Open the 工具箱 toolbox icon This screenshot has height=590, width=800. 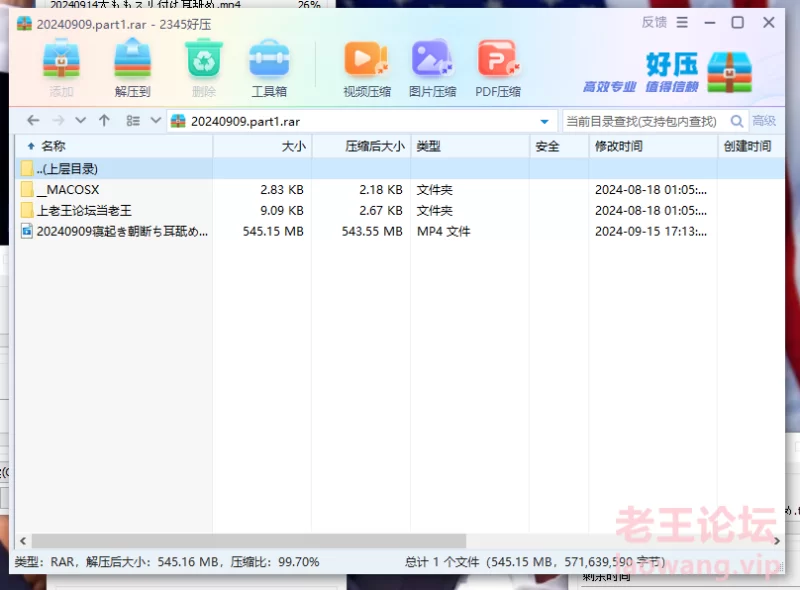[269, 60]
